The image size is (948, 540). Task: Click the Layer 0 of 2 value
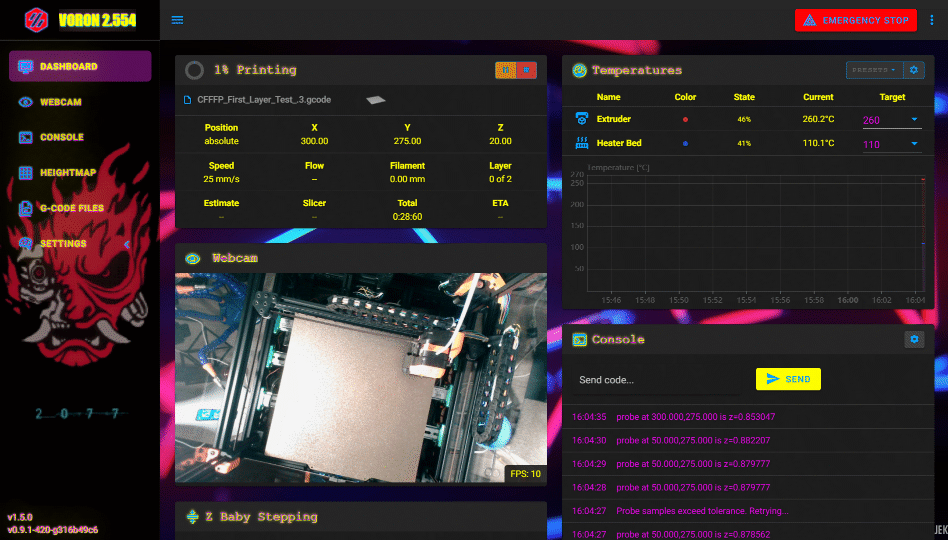(x=501, y=179)
